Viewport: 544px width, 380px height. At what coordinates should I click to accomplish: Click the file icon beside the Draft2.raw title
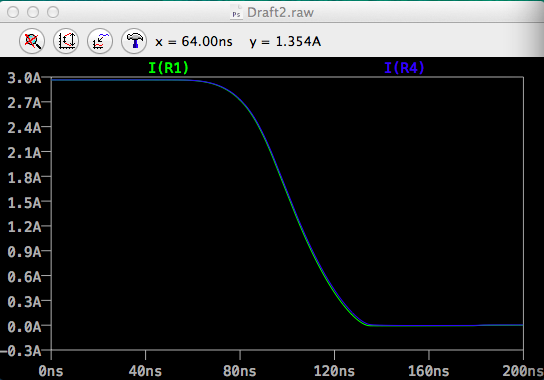pyautogui.click(x=237, y=12)
